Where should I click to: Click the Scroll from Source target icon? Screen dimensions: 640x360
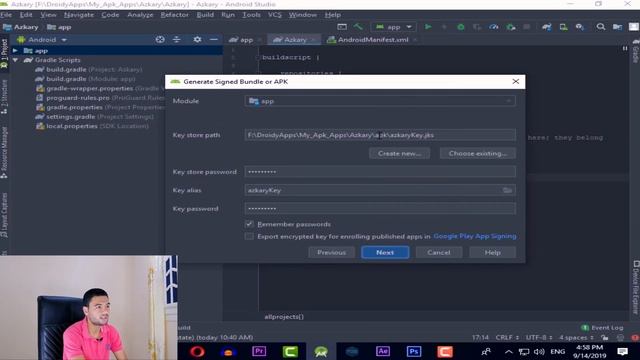coord(160,40)
